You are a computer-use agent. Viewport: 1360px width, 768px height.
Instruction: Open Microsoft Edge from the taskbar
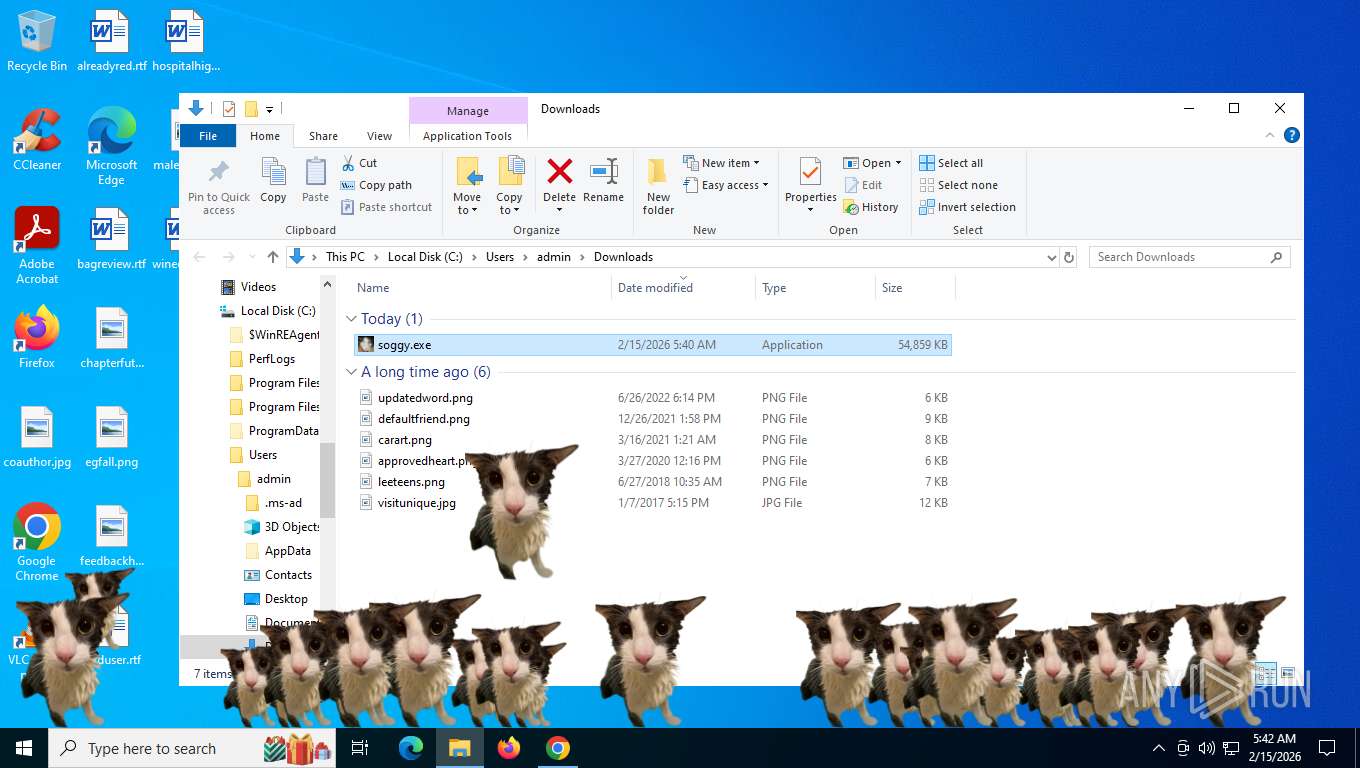coord(410,748)
